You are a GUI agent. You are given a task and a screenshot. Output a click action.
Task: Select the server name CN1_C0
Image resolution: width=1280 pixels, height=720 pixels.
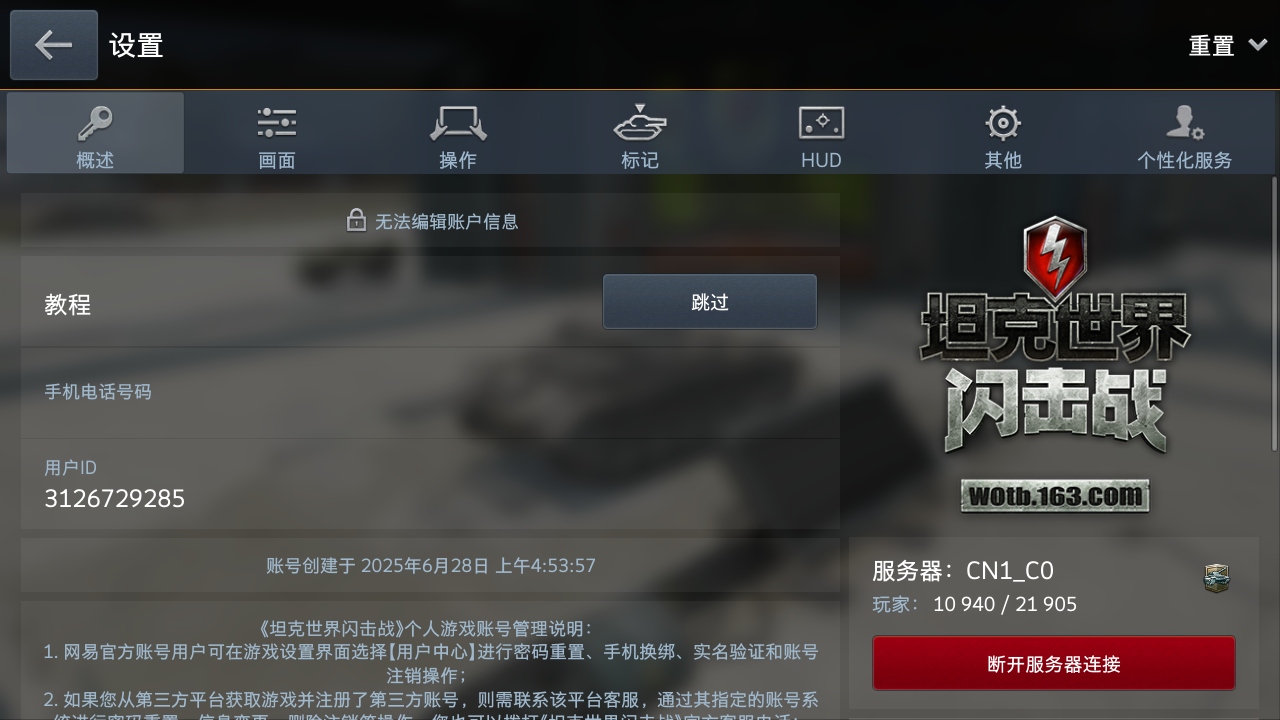tap(1010, 571)
